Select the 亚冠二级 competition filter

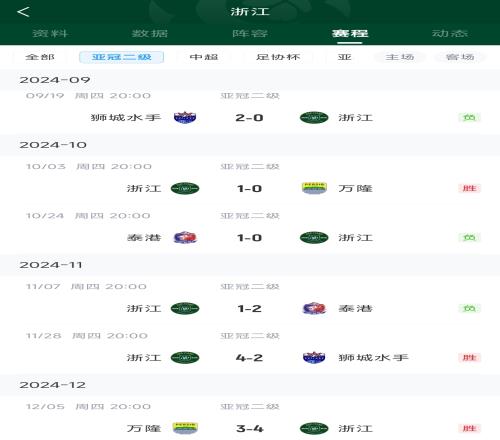pos(121,57)
